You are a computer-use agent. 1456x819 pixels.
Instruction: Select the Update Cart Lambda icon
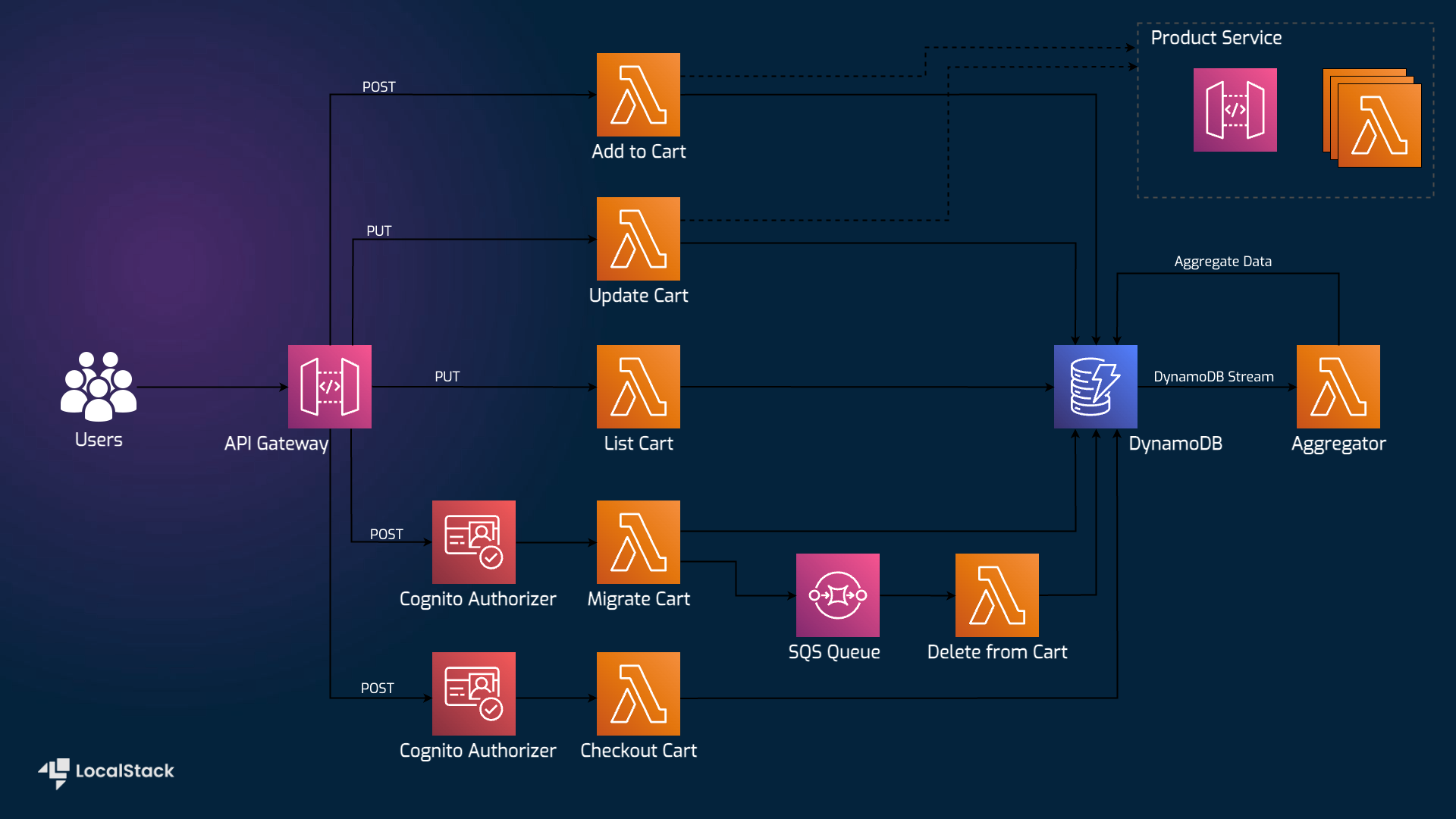638,239
